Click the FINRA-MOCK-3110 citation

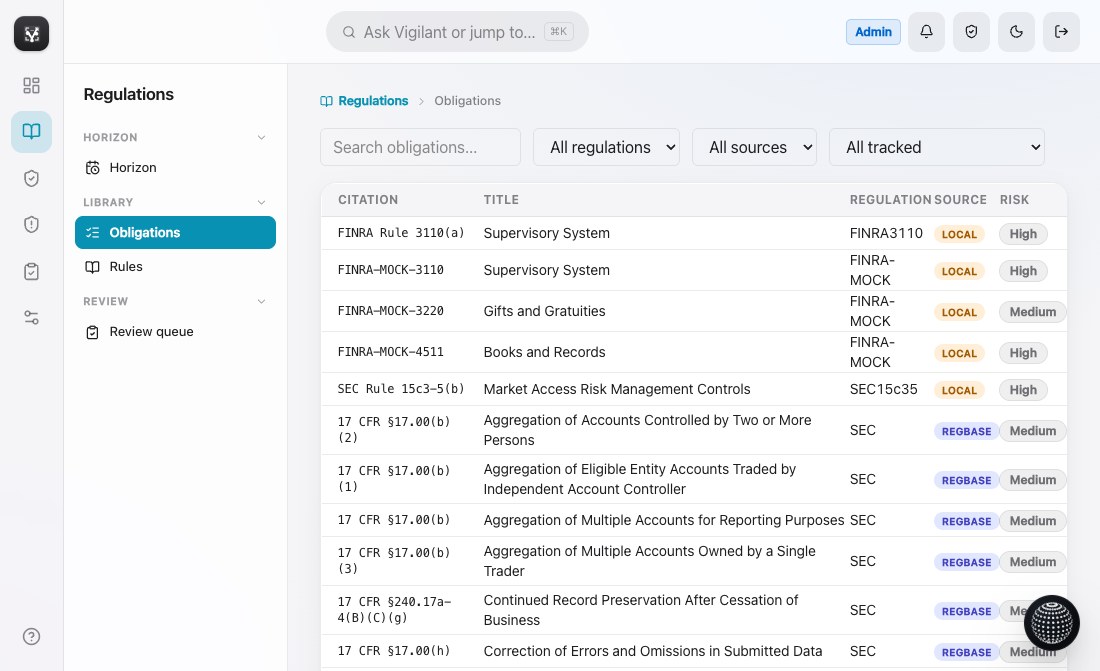pos(390,270)
